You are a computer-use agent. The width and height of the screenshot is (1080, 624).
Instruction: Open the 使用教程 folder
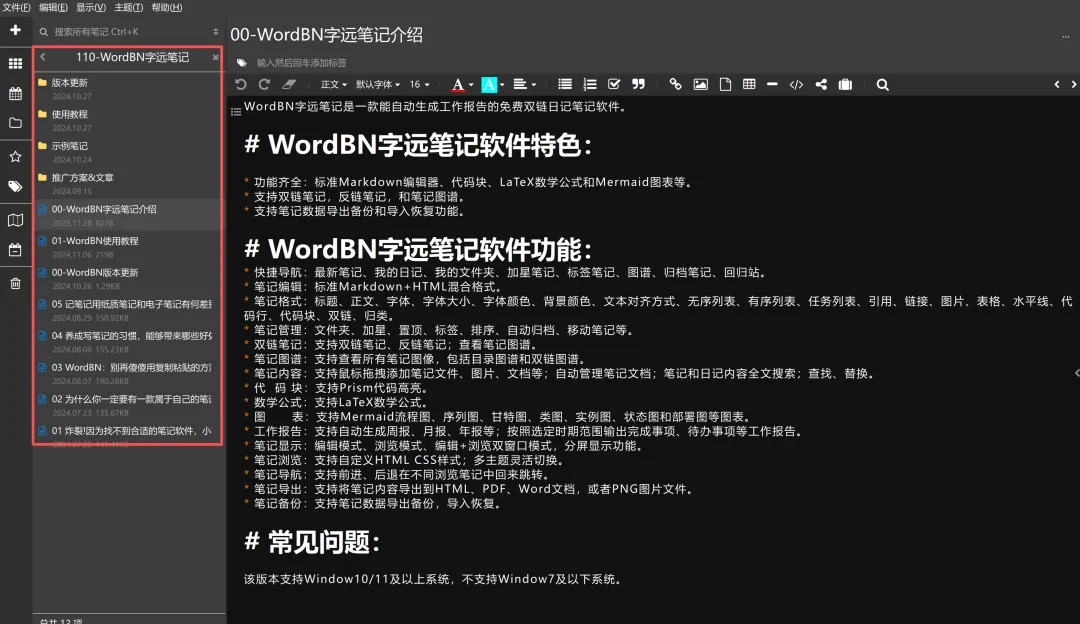tap(128, 120)
